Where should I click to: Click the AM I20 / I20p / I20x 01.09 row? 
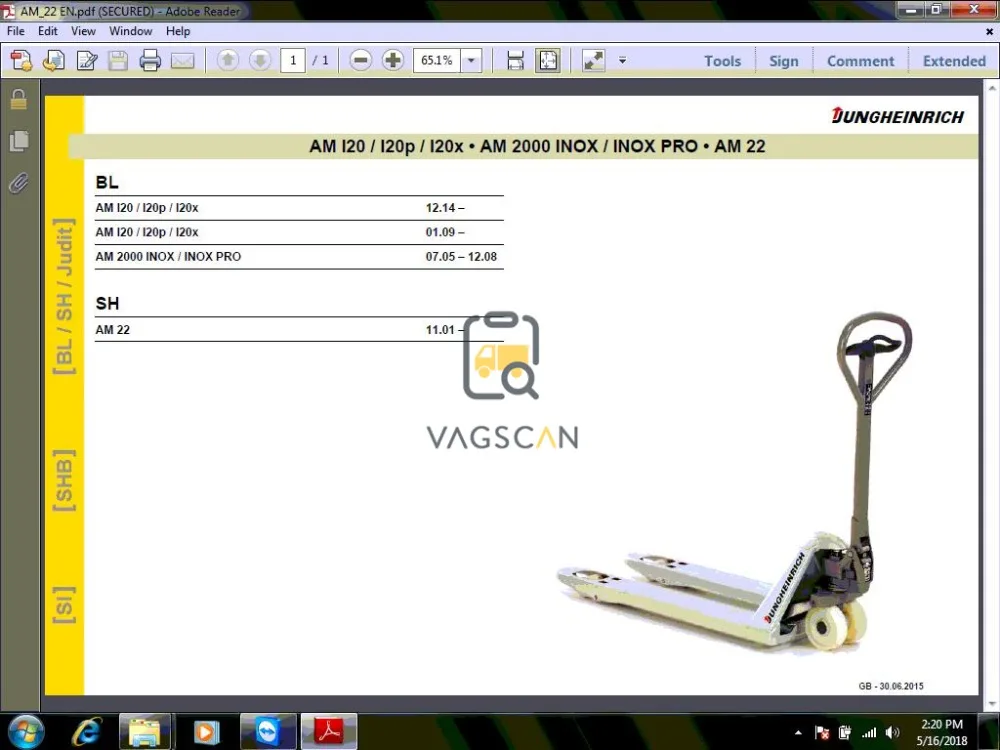299,232
